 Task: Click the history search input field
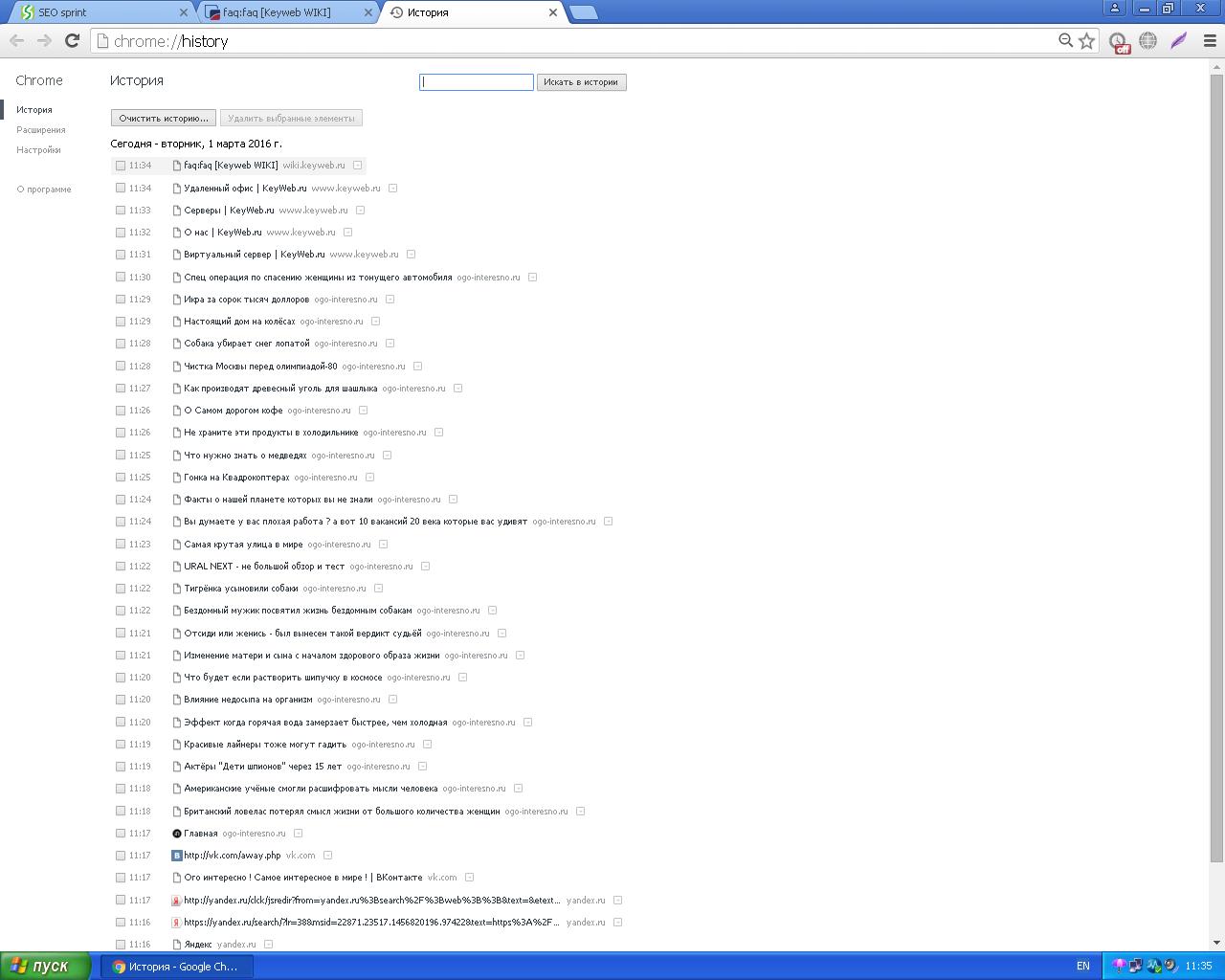tap(477, 82)
